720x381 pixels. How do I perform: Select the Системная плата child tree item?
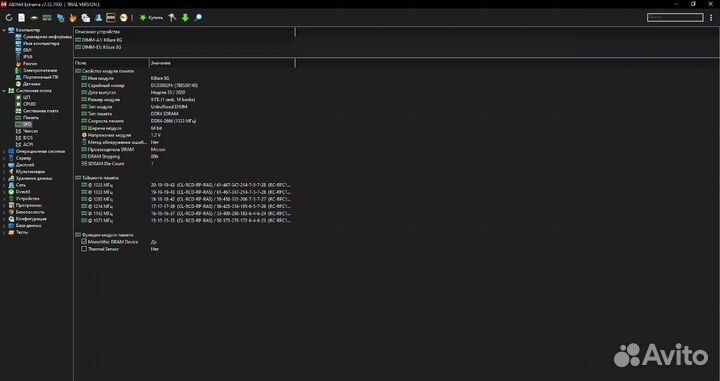click(40, 111)
